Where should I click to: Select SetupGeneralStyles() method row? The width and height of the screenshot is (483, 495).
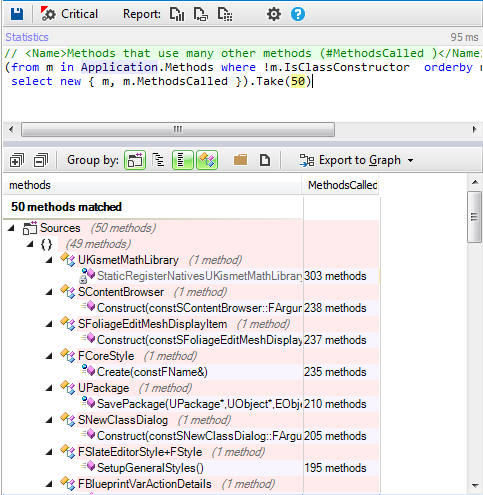tap(191, 468)
